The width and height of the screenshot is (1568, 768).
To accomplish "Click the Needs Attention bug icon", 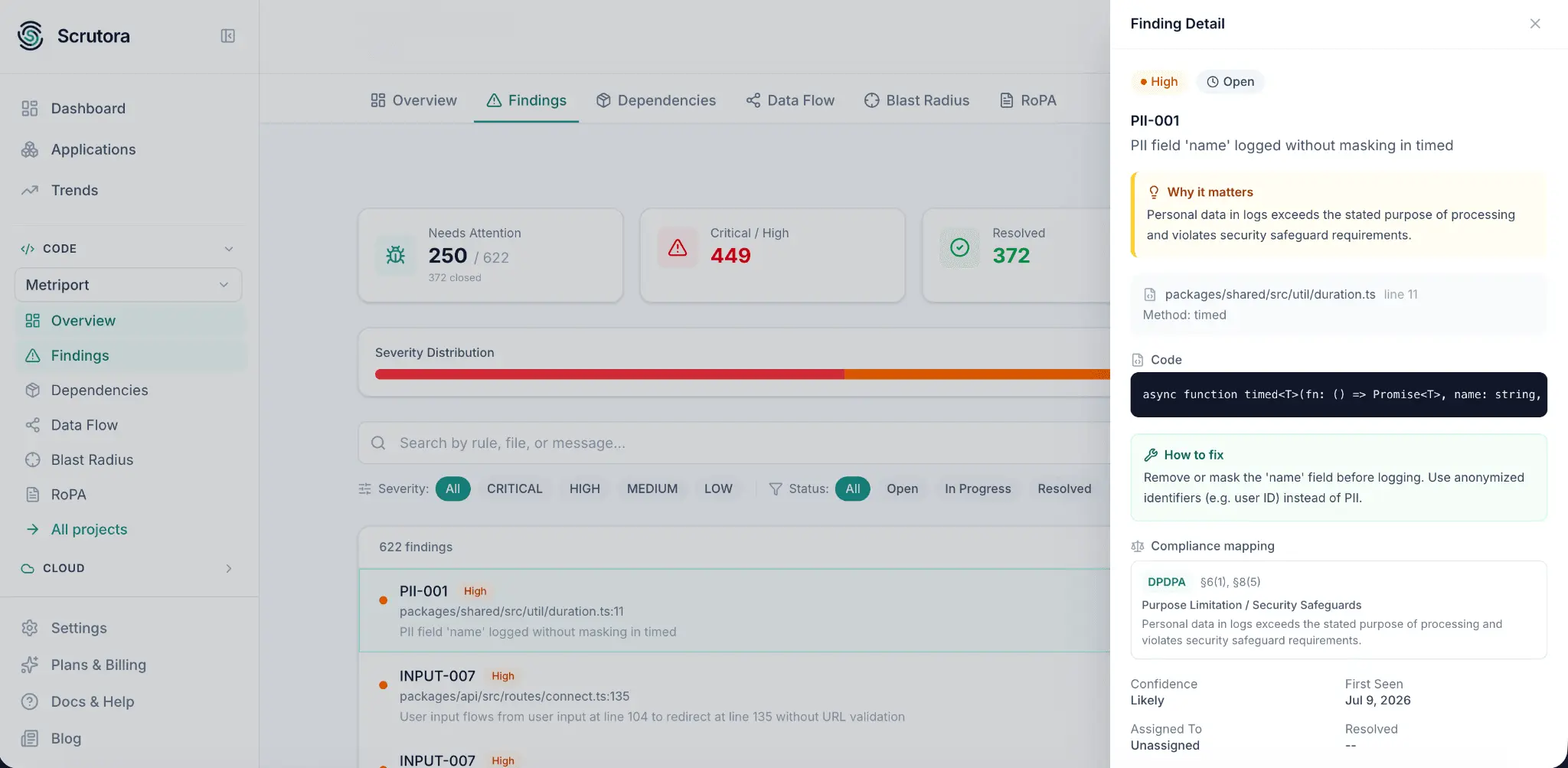I will [395, 255].
